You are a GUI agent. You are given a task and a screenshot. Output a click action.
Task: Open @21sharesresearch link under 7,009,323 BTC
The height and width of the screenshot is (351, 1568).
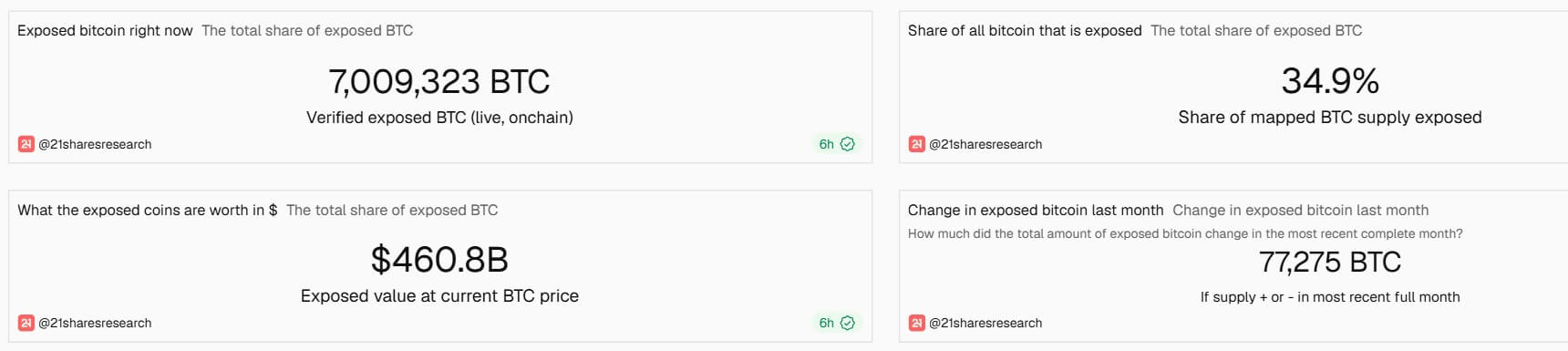[x=95, y=144]
